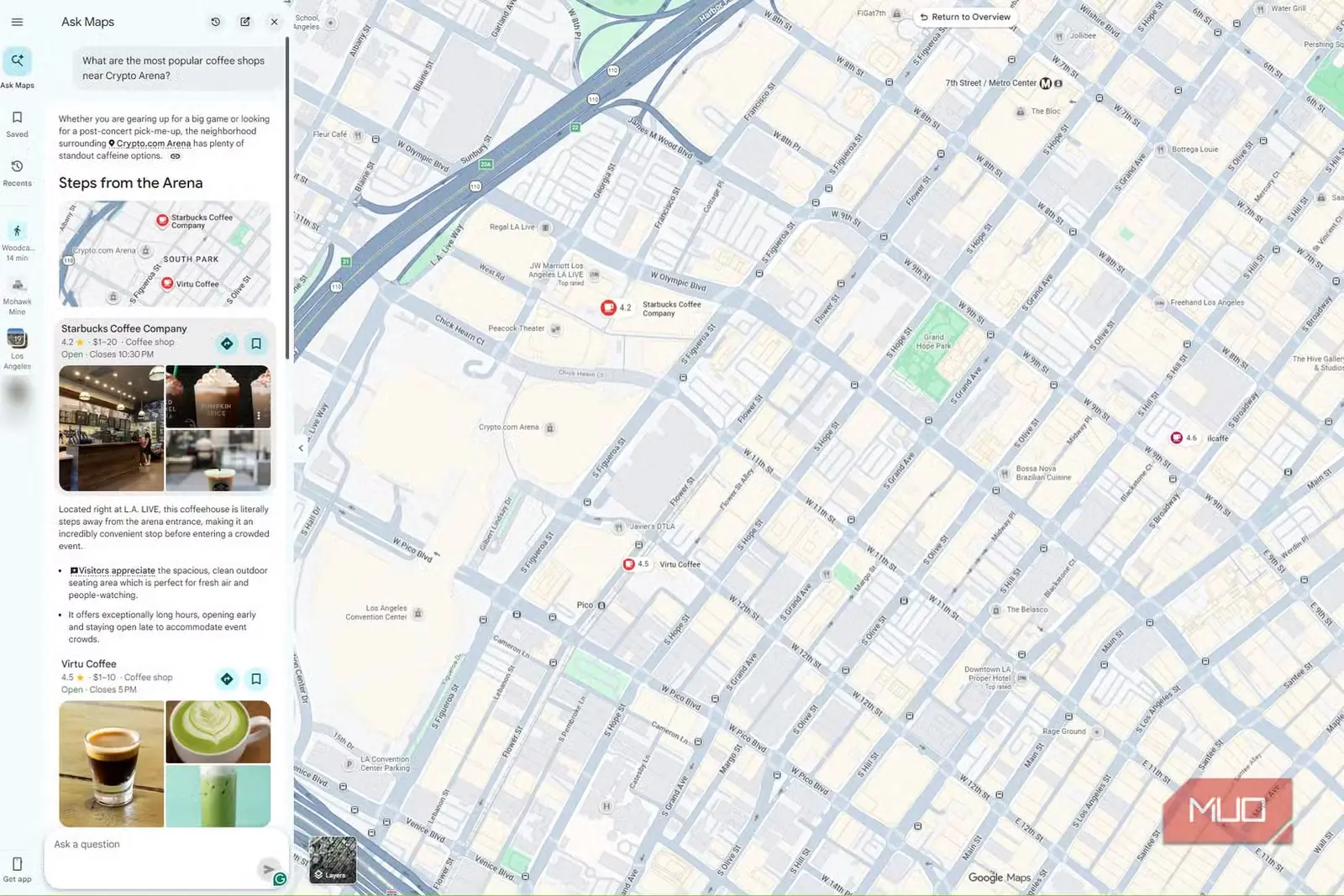Open the Virtu Coffee pin on main map
The image size is (1344, 896).
point(628,564)
